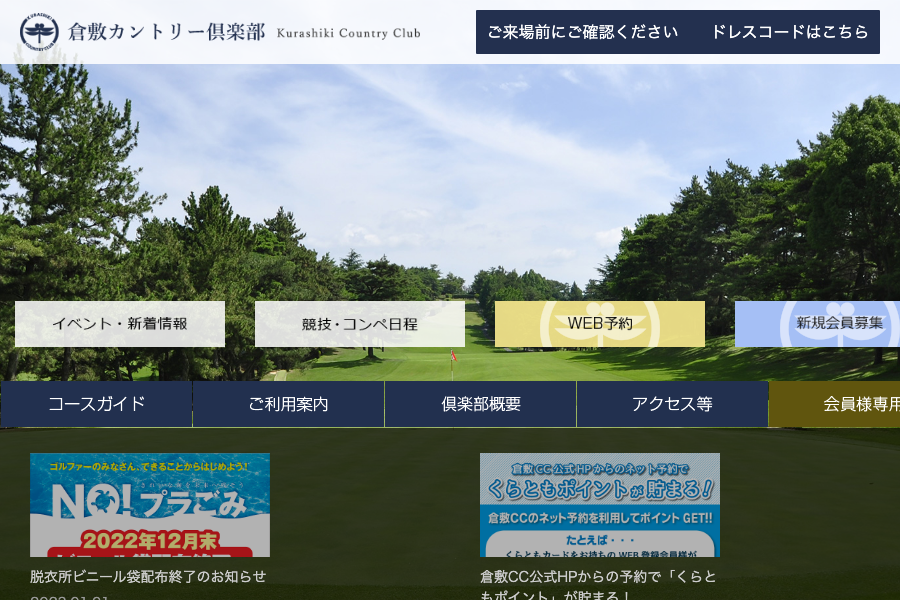Open the ドレスコードはこちら link
The height and width of the screenshot is (600, 900).
coord(790,32)
